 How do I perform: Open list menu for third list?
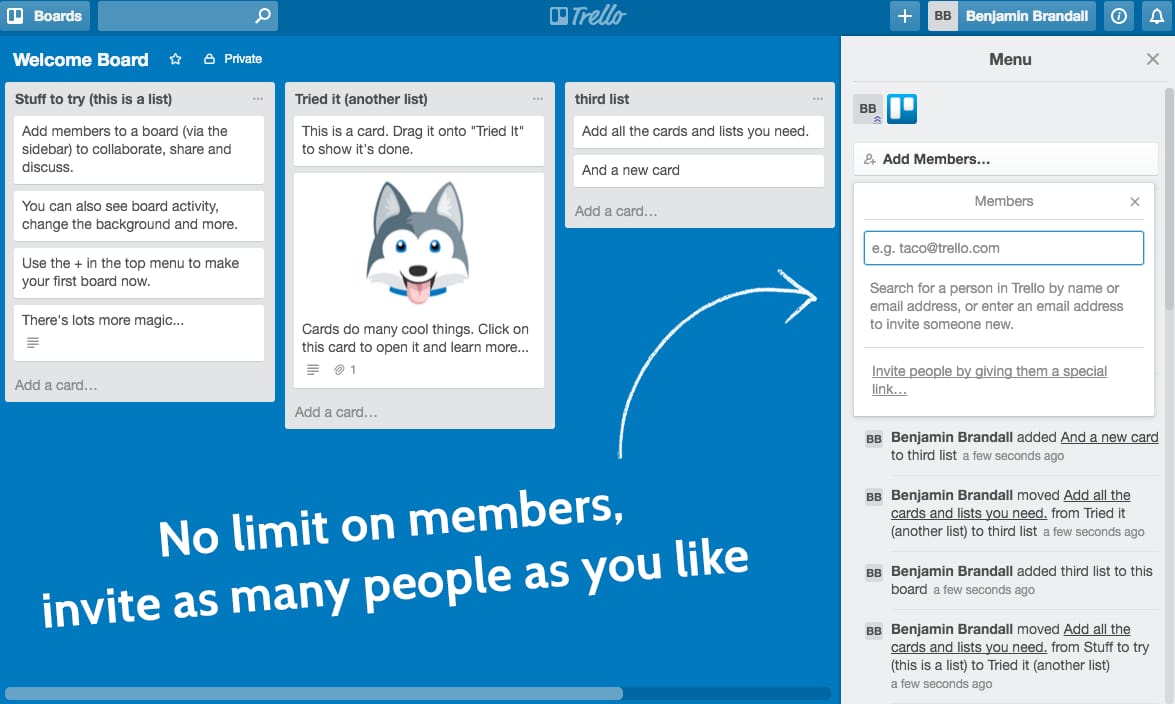818,99
